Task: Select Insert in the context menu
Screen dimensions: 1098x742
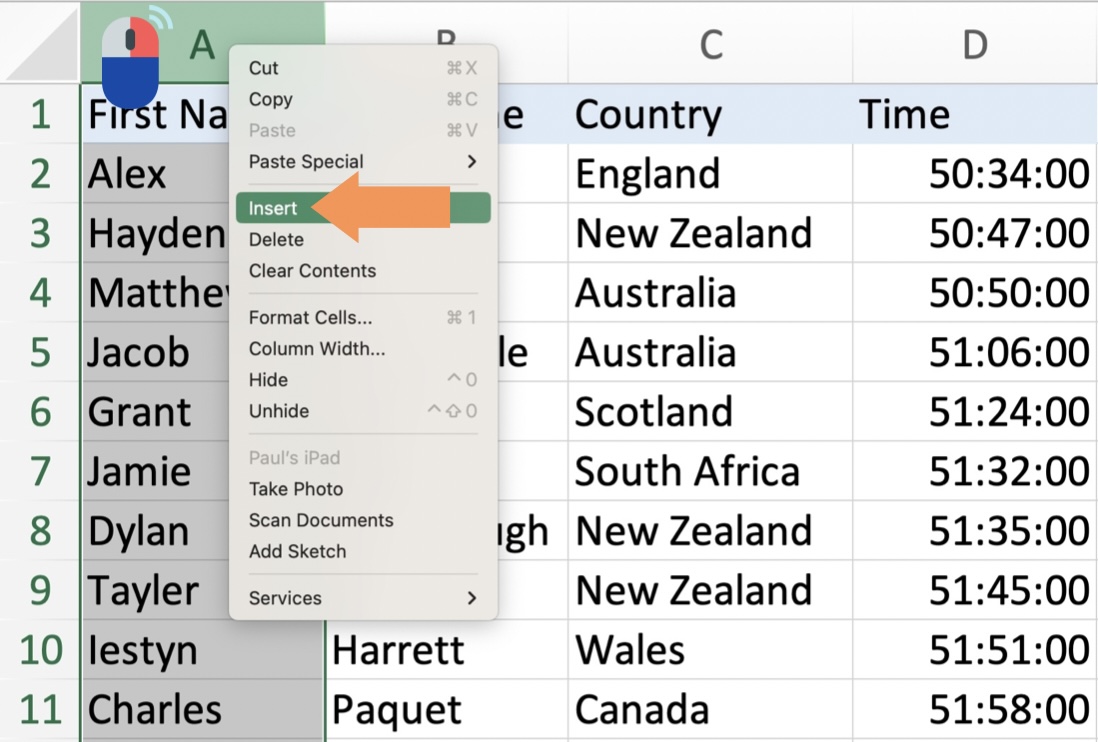Action: [x=363, y=208]
